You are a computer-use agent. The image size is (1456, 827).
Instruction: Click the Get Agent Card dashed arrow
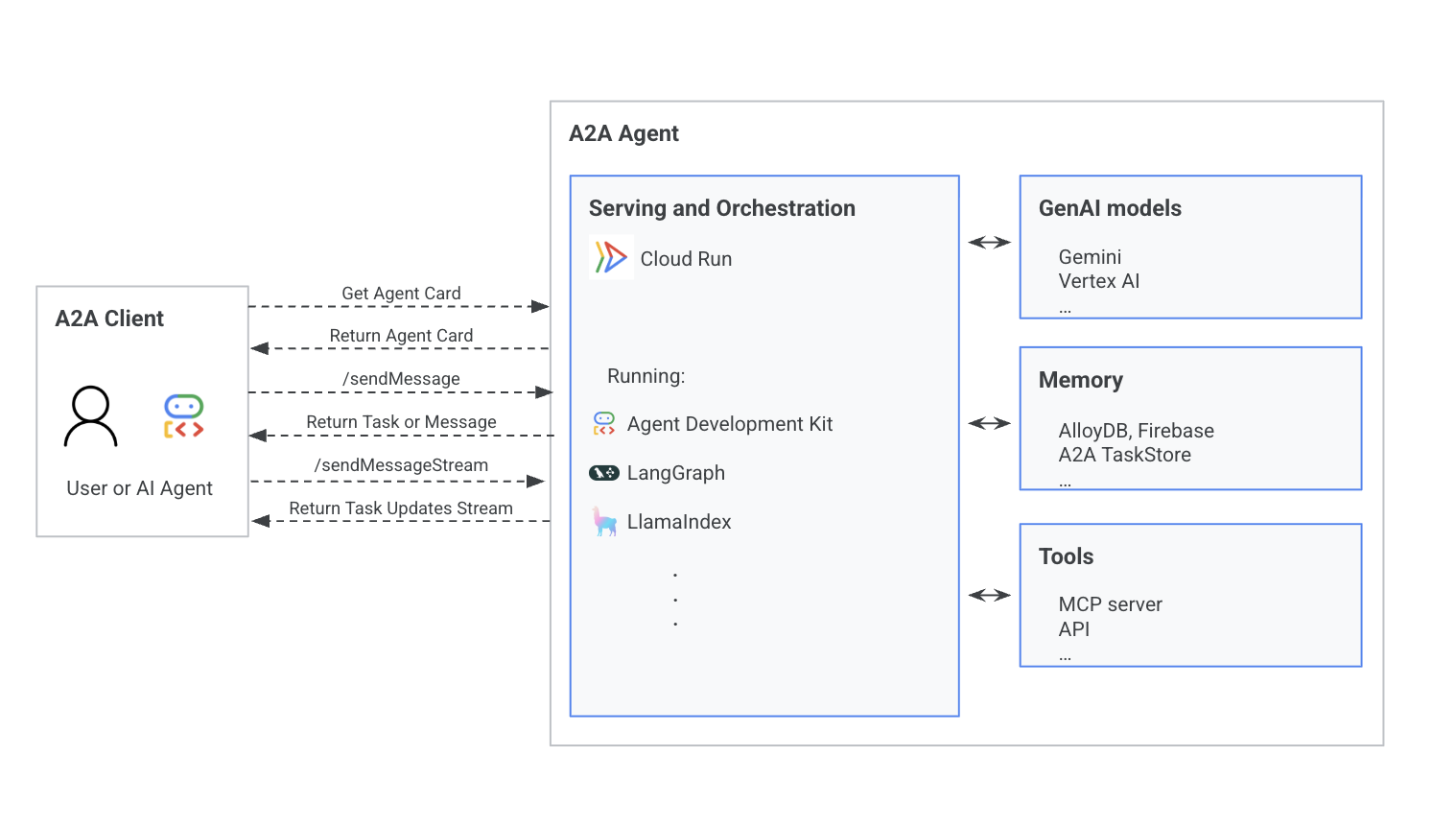coord(401,305)
